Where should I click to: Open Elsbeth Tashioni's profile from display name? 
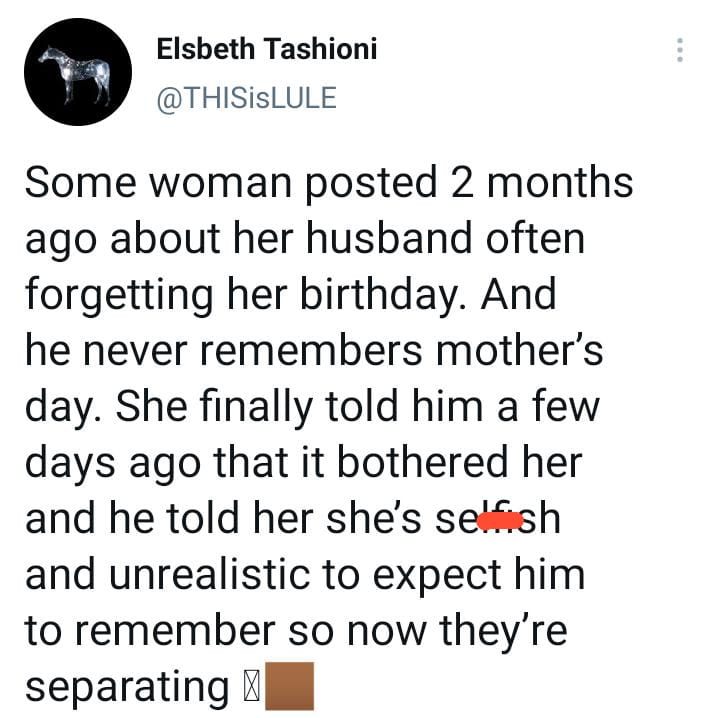click(x=267, y=49)
